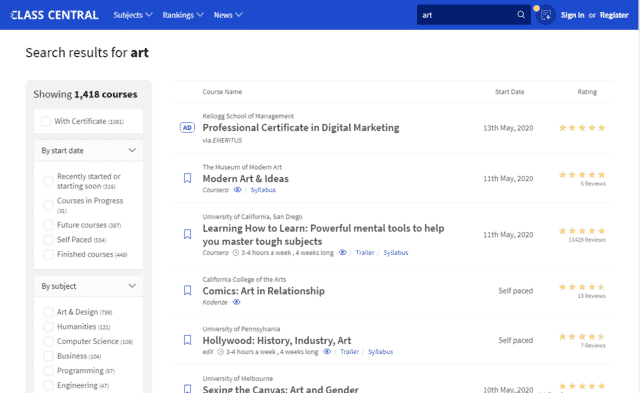Screen dimensions: 640x393
Task: Click the Rating column header
Action: [x=587, y=92]
